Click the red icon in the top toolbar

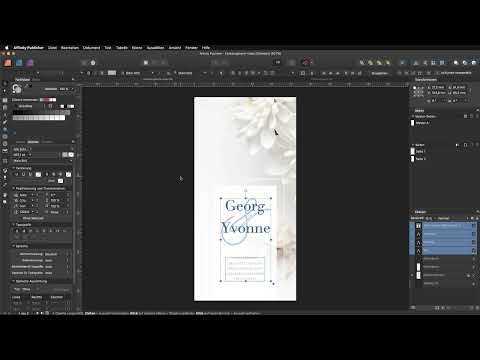tap(307, 62)
